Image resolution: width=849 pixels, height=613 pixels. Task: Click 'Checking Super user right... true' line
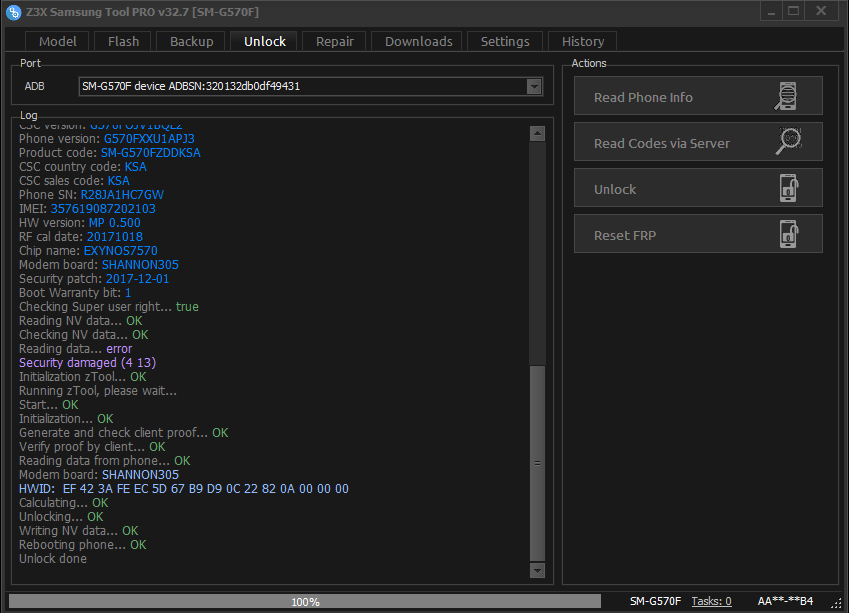click(109, 307)
